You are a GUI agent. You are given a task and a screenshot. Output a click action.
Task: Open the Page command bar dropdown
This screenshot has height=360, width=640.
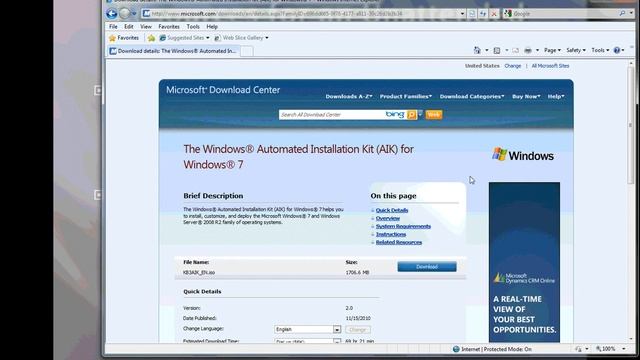click(x=552, y=50)
